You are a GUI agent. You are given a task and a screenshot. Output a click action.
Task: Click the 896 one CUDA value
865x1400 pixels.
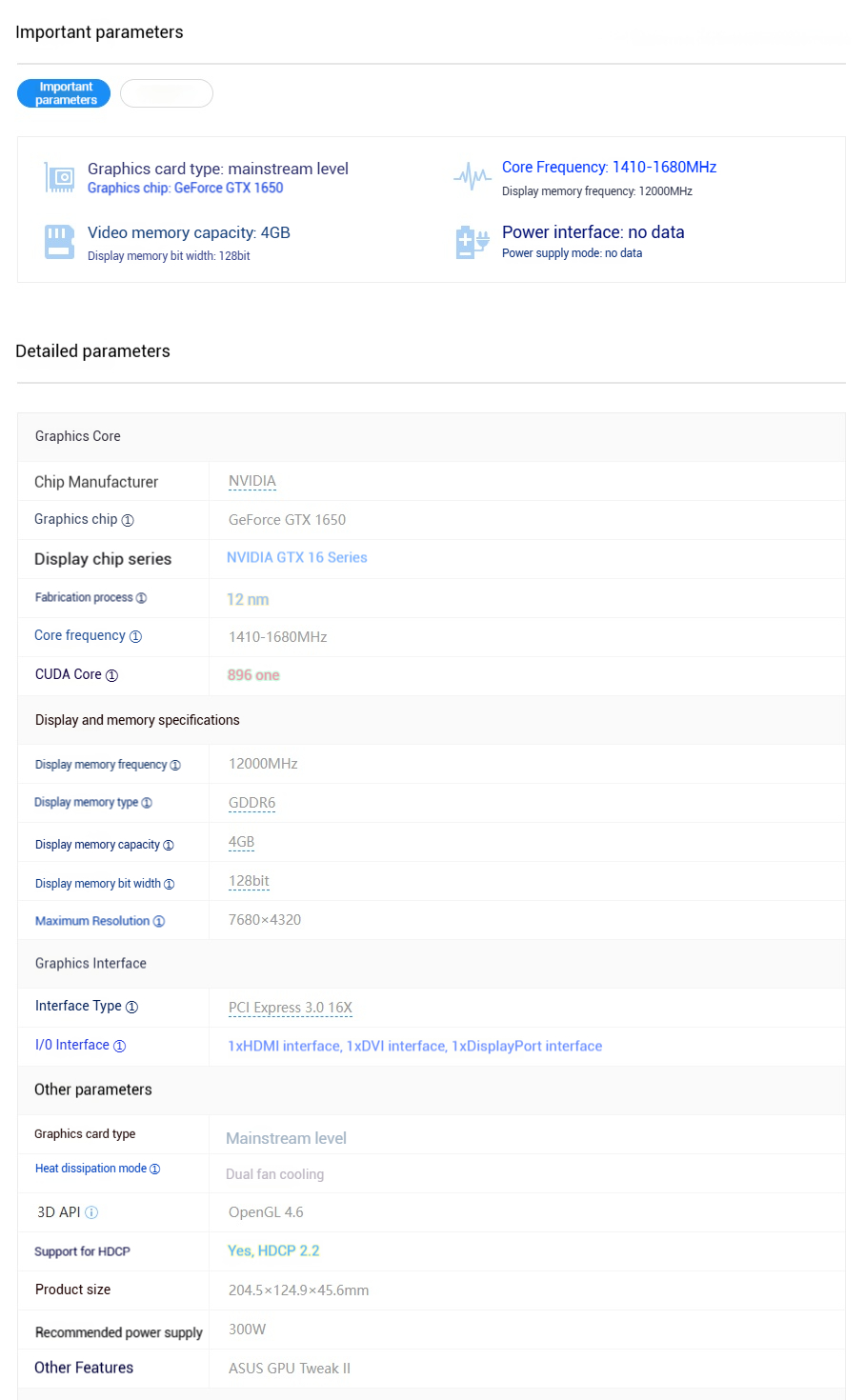coord(253,675)
